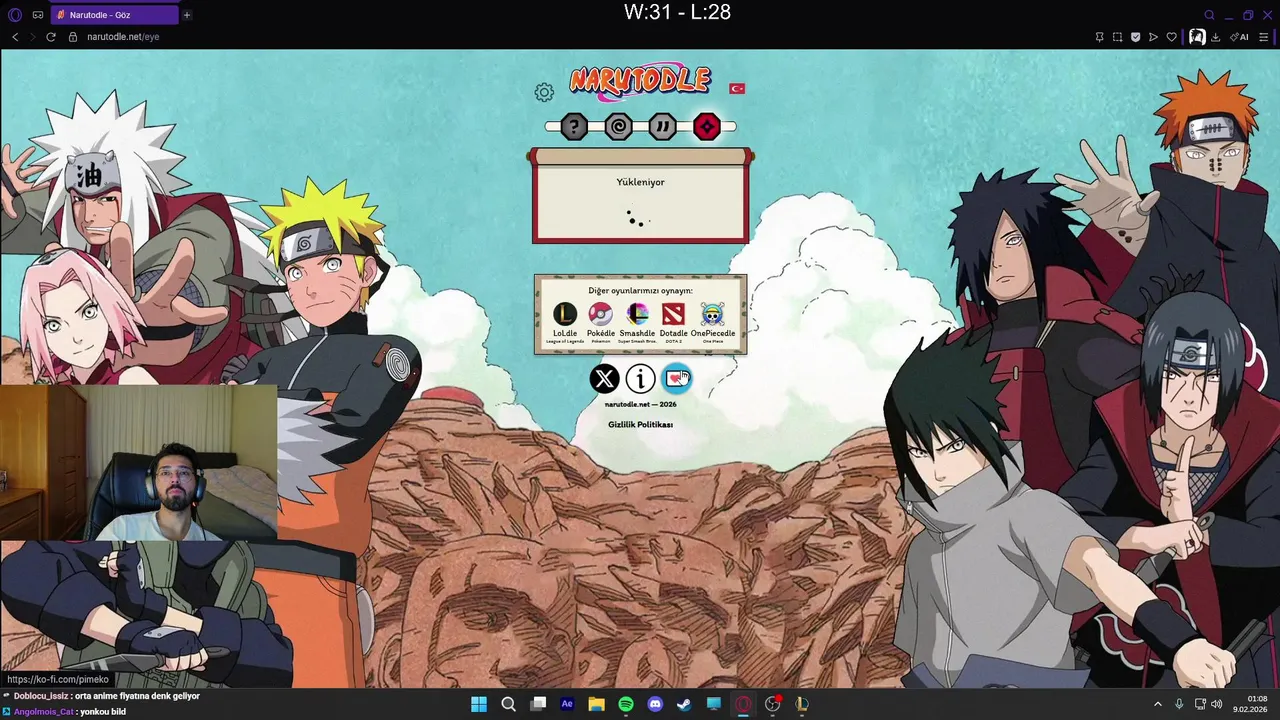Open the Opera GX menu logo
The width and height of the screenshot is (1280, 720).
pyautogui.click(x=14, y=15)
